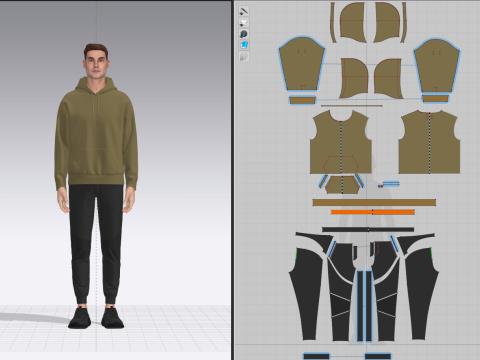Select the right sleeve pattern piece

click(x=437, y=67)
